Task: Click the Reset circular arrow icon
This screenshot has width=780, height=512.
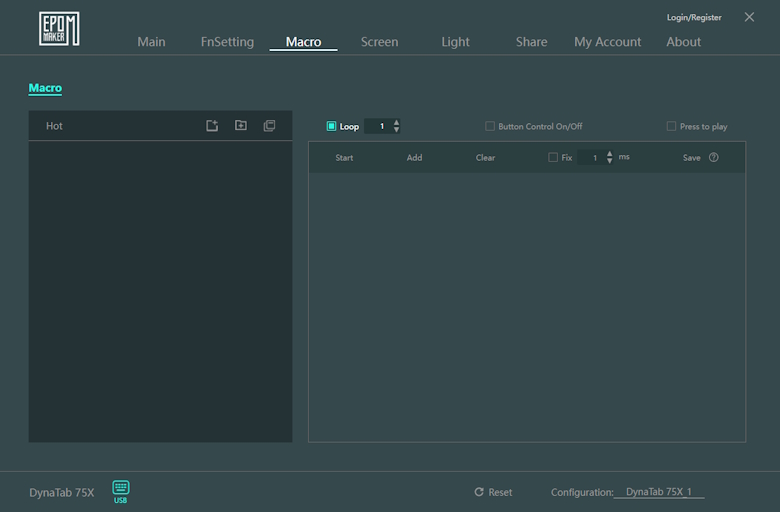Action: pyautogui.click(x=479, y=492)
